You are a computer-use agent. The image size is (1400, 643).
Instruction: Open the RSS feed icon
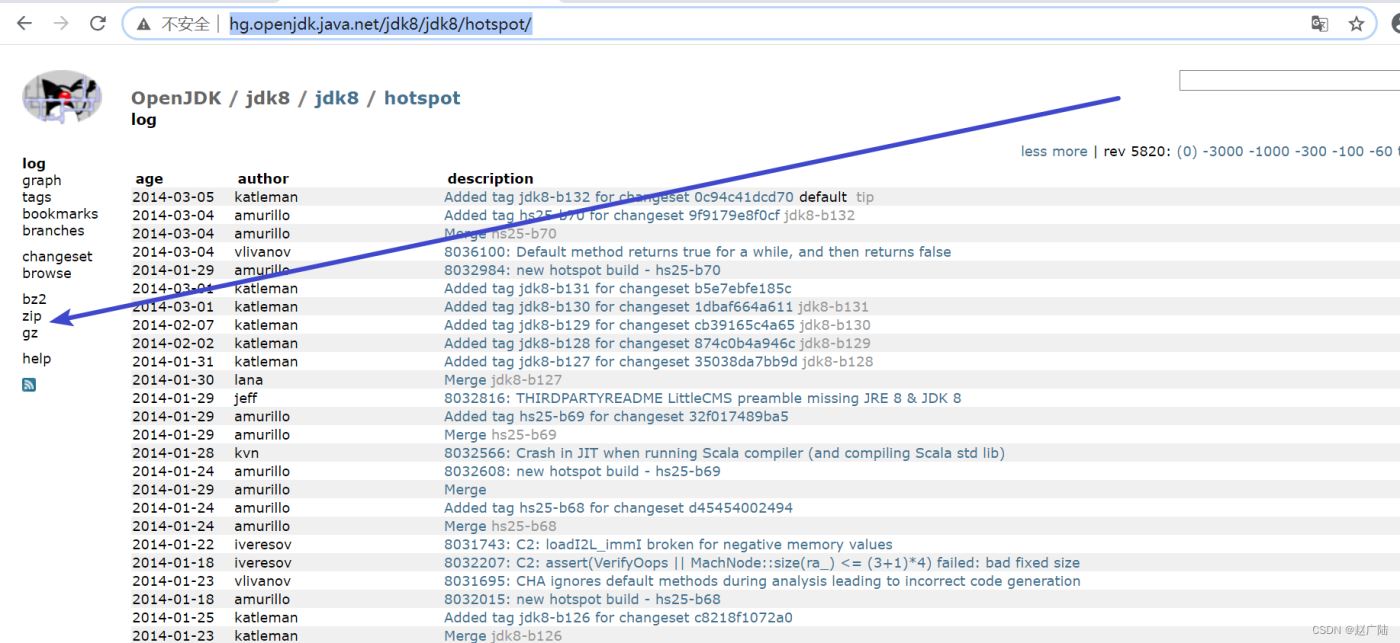pyautogui.click(x=29, y=385)
